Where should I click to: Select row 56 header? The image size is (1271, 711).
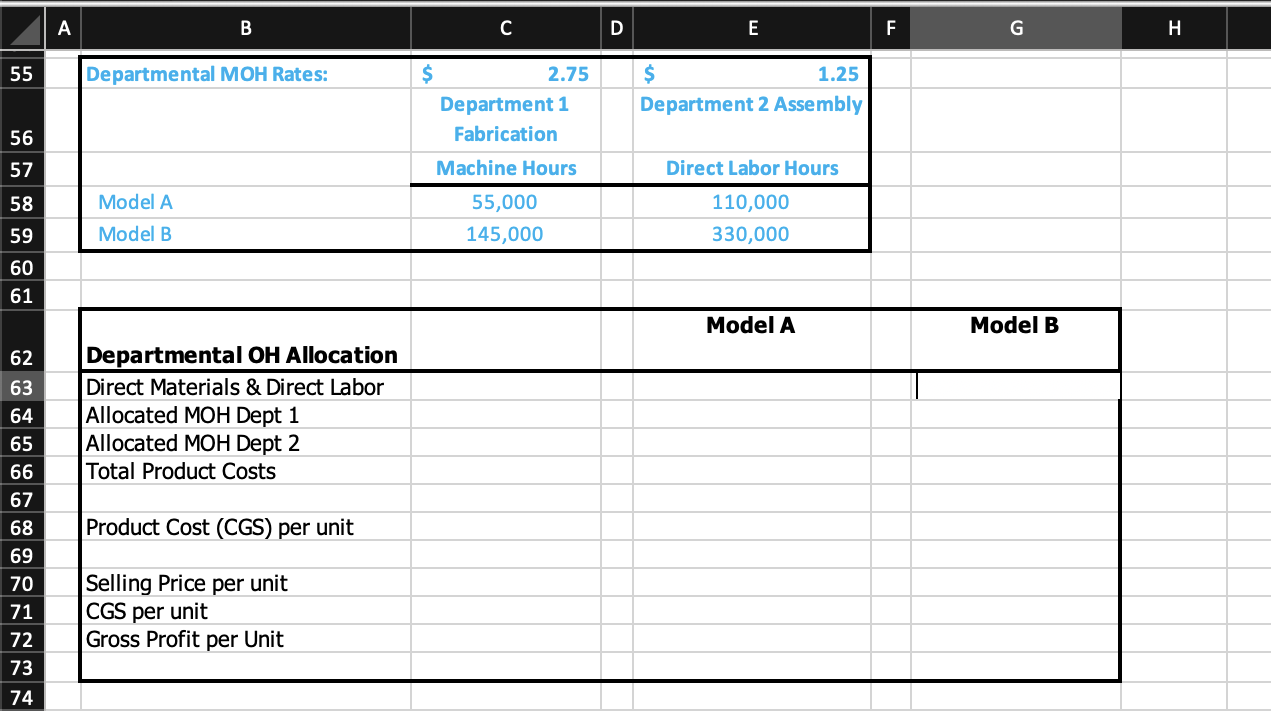point(23,120)
